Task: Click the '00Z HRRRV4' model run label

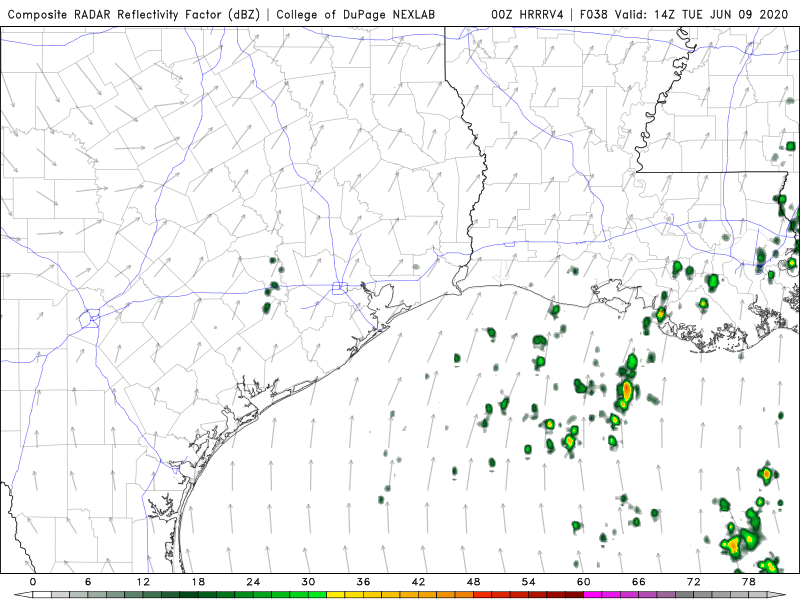Action: (527, 14)
